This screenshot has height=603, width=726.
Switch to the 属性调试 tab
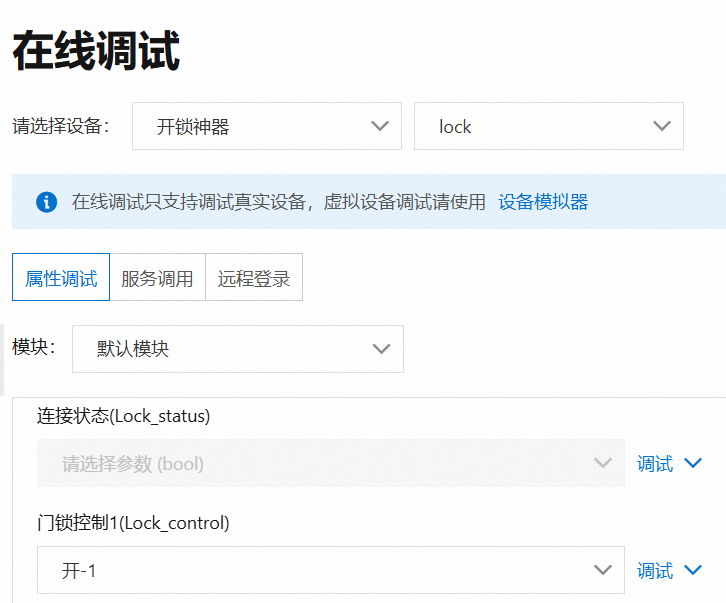61,278
